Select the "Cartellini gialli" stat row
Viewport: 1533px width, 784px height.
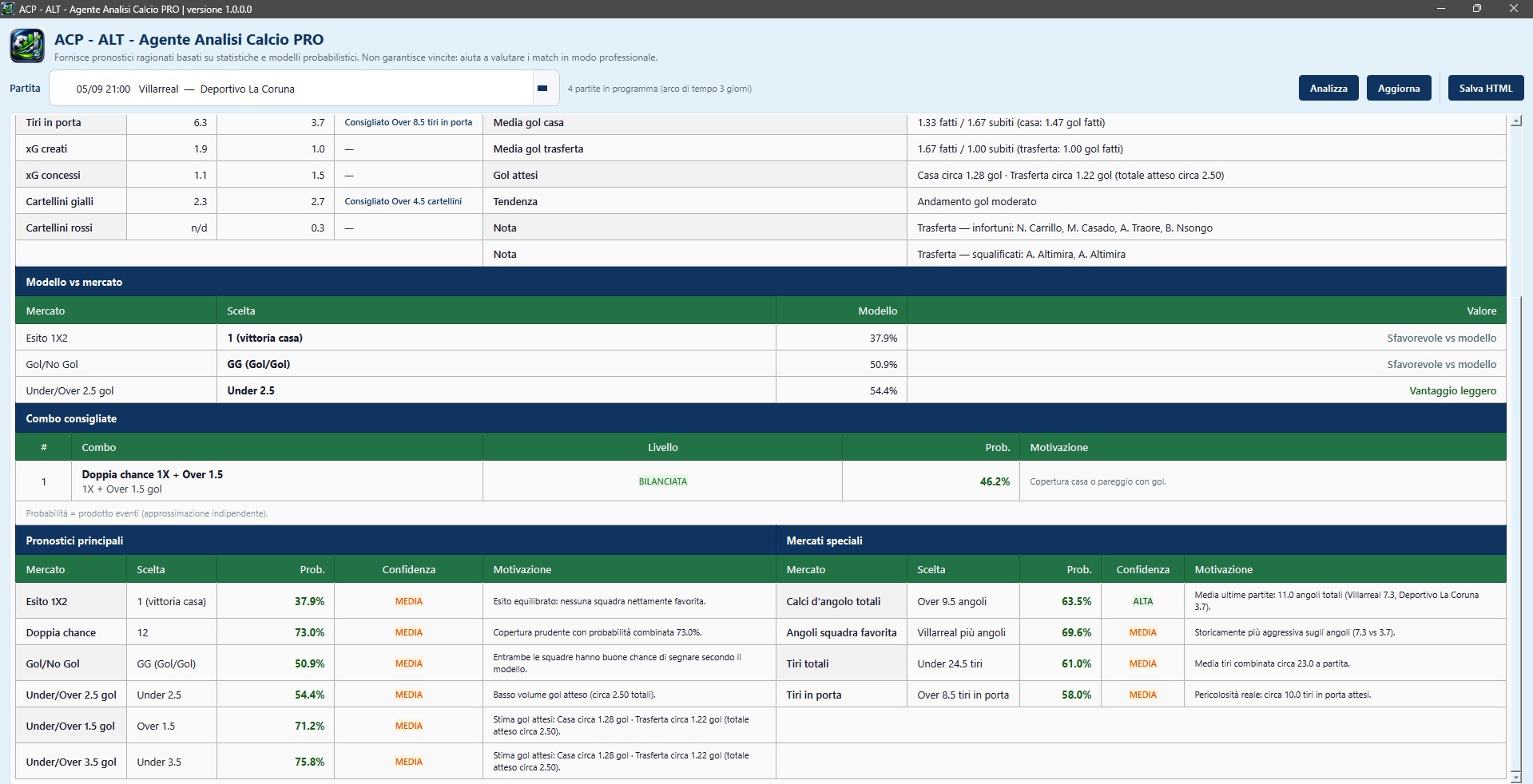(59, 201)
